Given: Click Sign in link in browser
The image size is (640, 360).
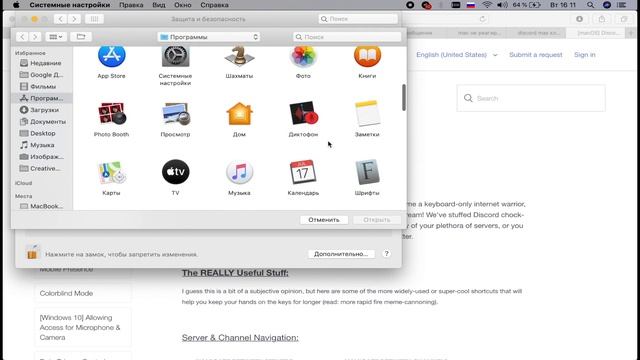Looking at the screenshot, I should point(584,55).
